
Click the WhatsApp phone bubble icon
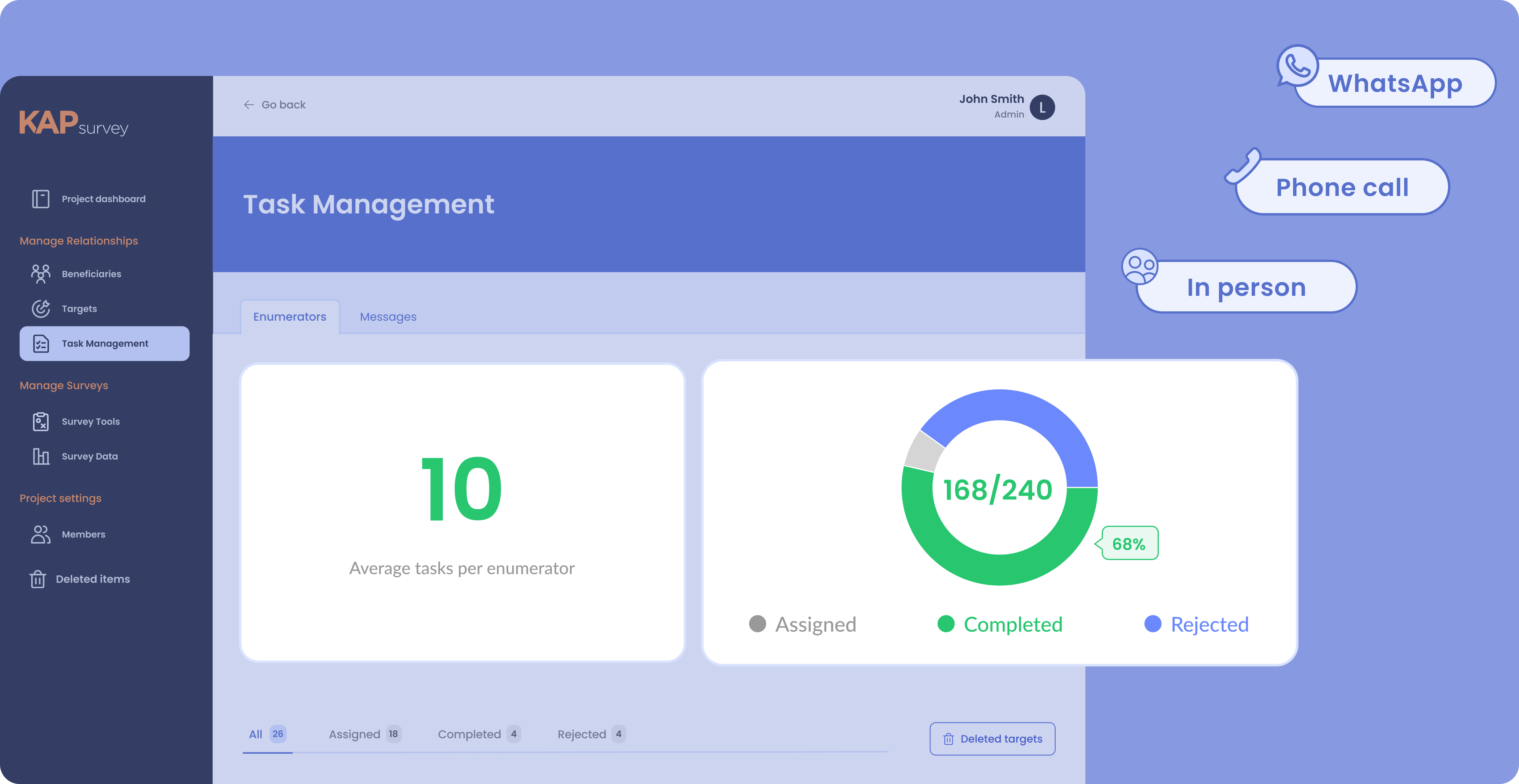pos(1297,66)
